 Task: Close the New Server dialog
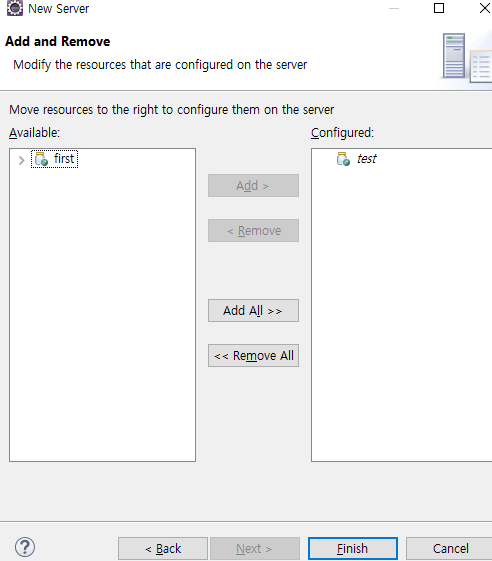click(x=485, y=8)
